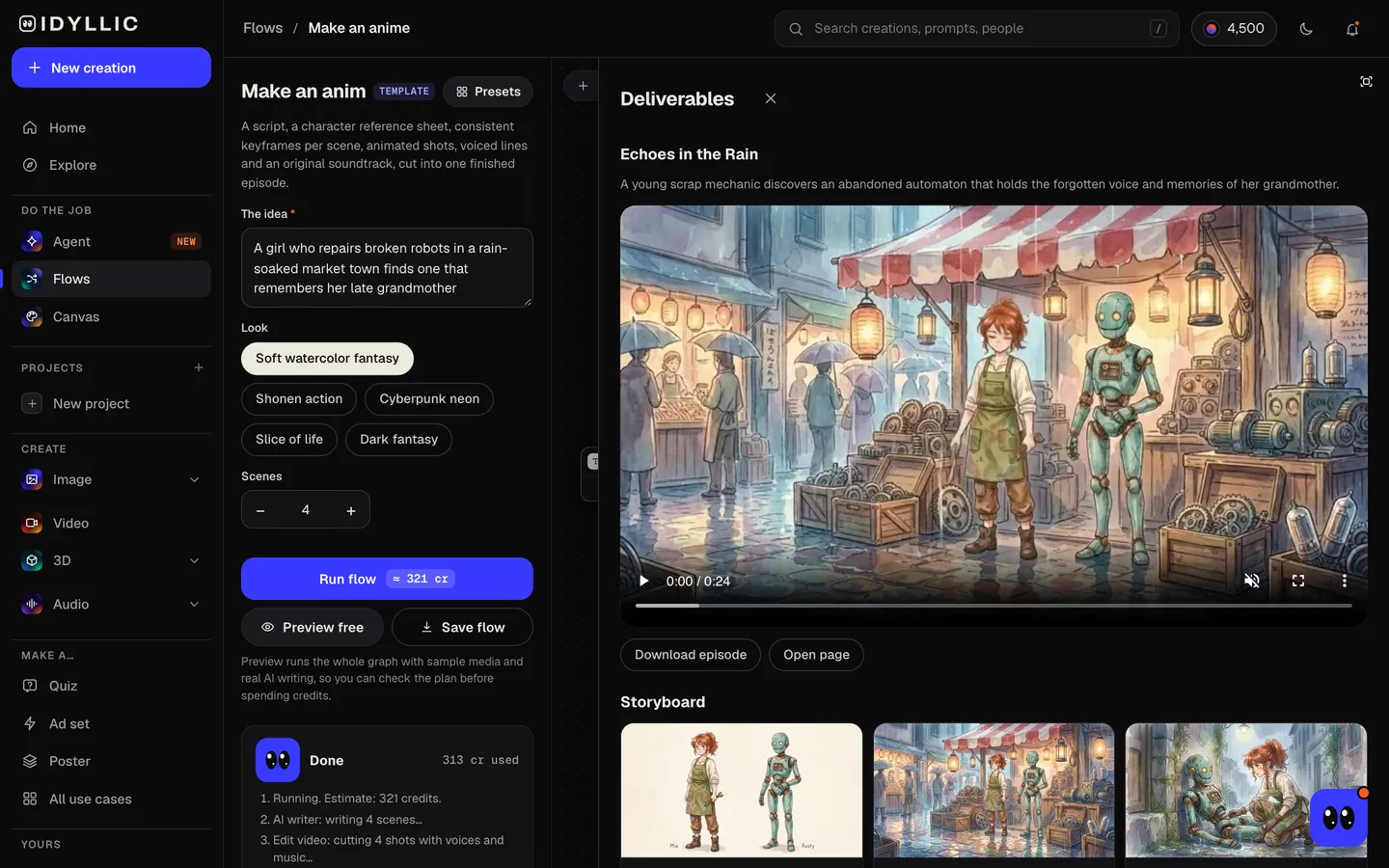Open the notifications bell
The height and width of the screenshot is (868, 1389).
click(x=1352, y=29)
